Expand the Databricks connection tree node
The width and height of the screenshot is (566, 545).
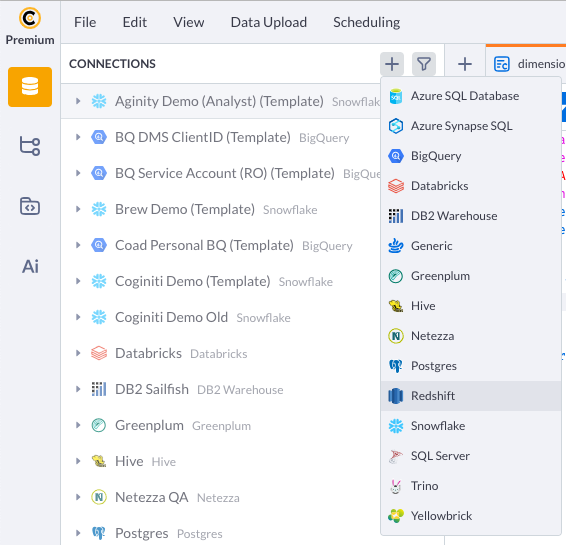coord(78,353)
